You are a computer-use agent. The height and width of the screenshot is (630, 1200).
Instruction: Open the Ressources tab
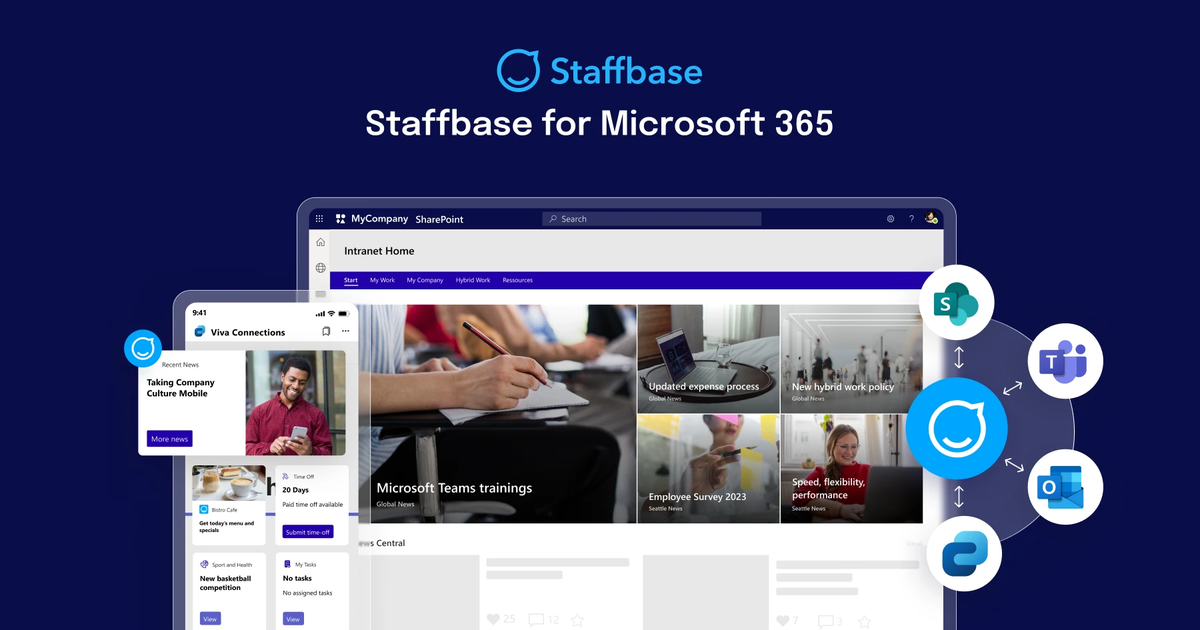517,281
